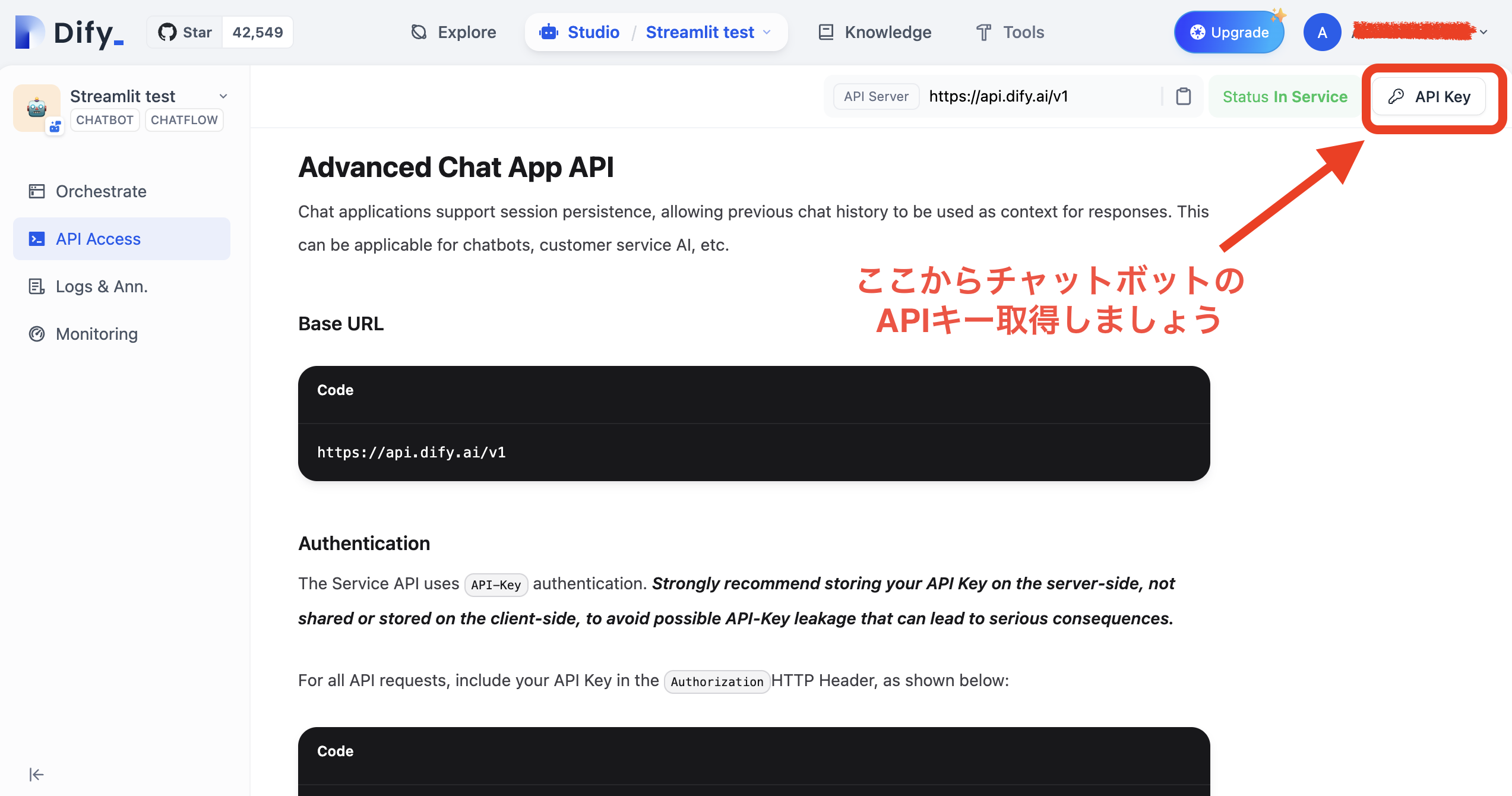The width and height of the screenshot is (1512, 796).
Task: Click the Studio robot icon in top navigation
Action: coord(549,31)
